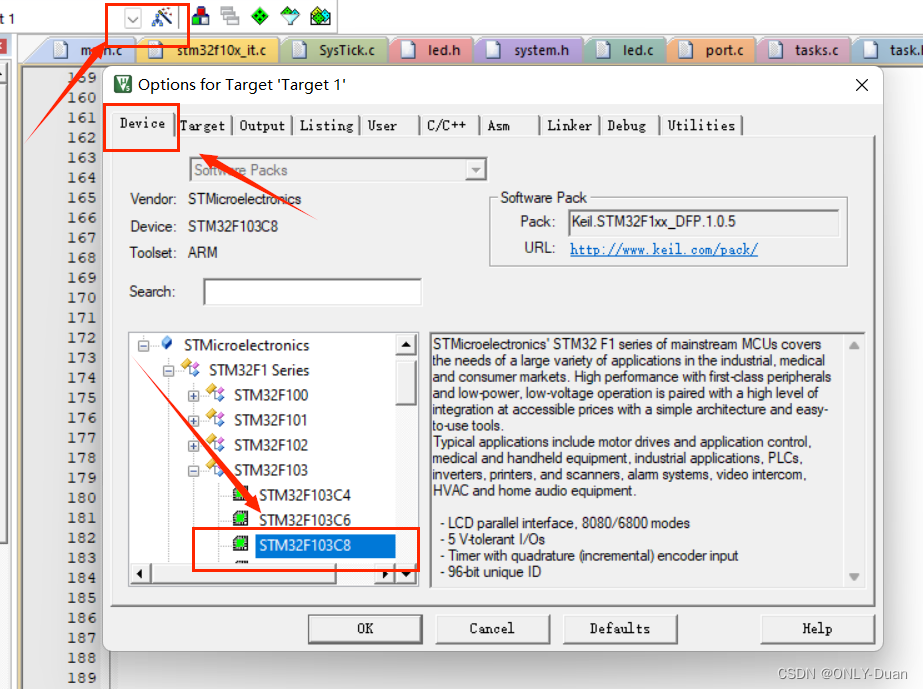The width and height of the screenshot is (923, 689).
Task: Open Manage Multi-Project Workspace stacked windows icon
Action: [x=230, y=16]
